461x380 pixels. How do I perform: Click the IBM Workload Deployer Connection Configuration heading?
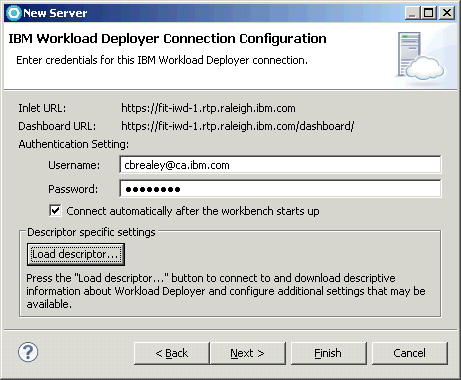point(167,39)
